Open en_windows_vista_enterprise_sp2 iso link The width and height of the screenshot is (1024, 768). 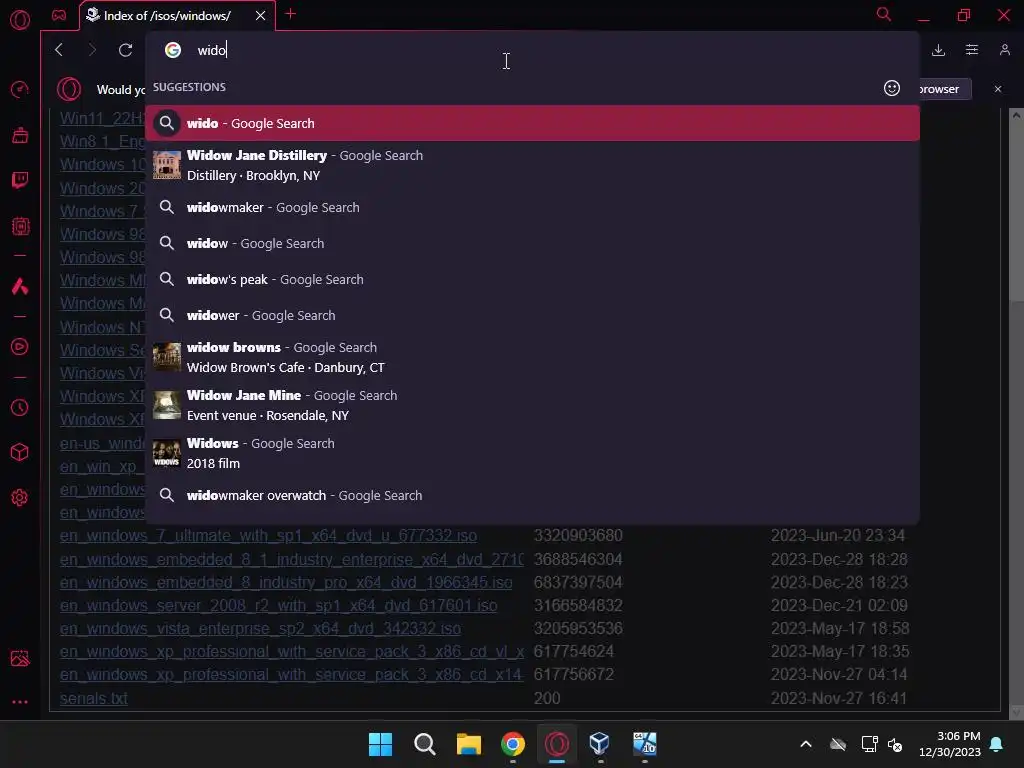pos(260,628)
